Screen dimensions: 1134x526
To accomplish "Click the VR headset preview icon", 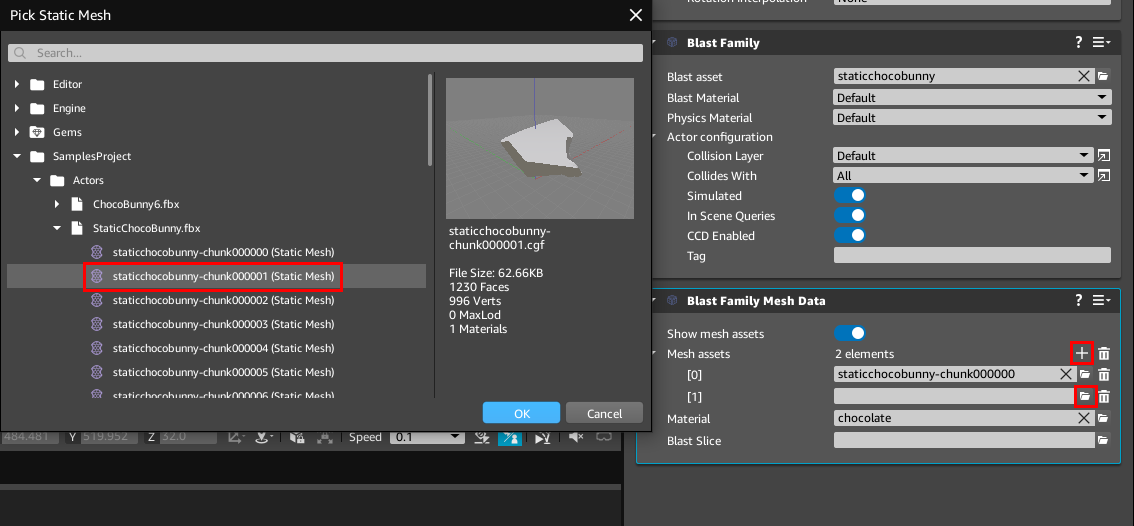I will click(603, 437).
